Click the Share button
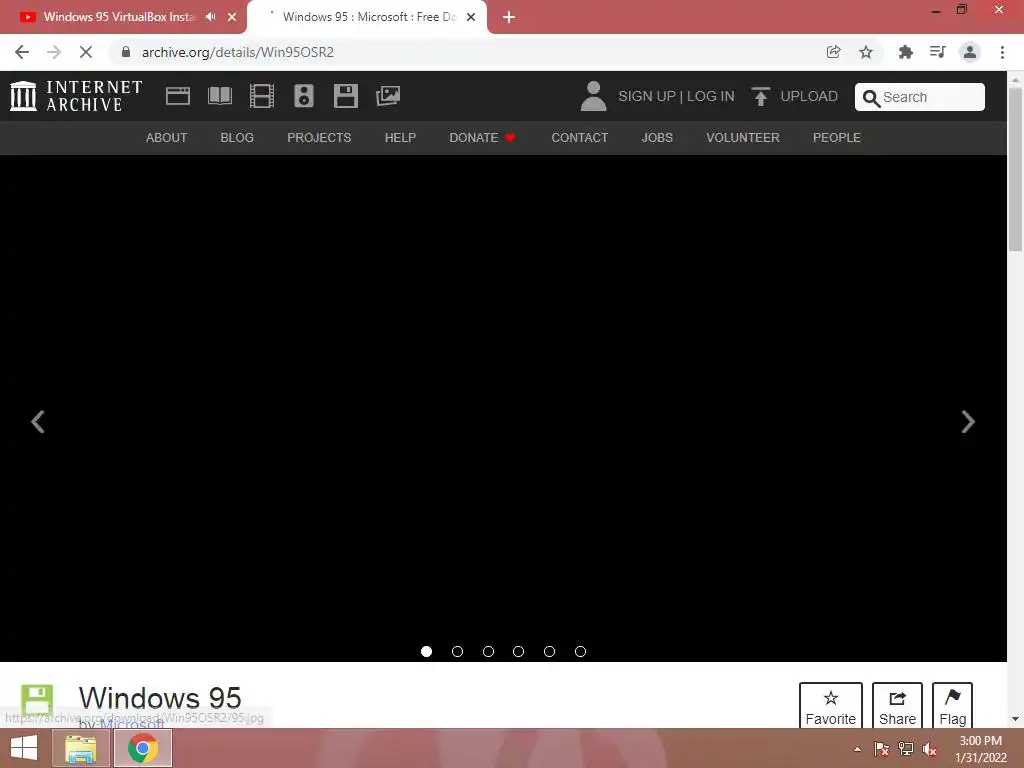1024x768 pixels. coord(897,707)
